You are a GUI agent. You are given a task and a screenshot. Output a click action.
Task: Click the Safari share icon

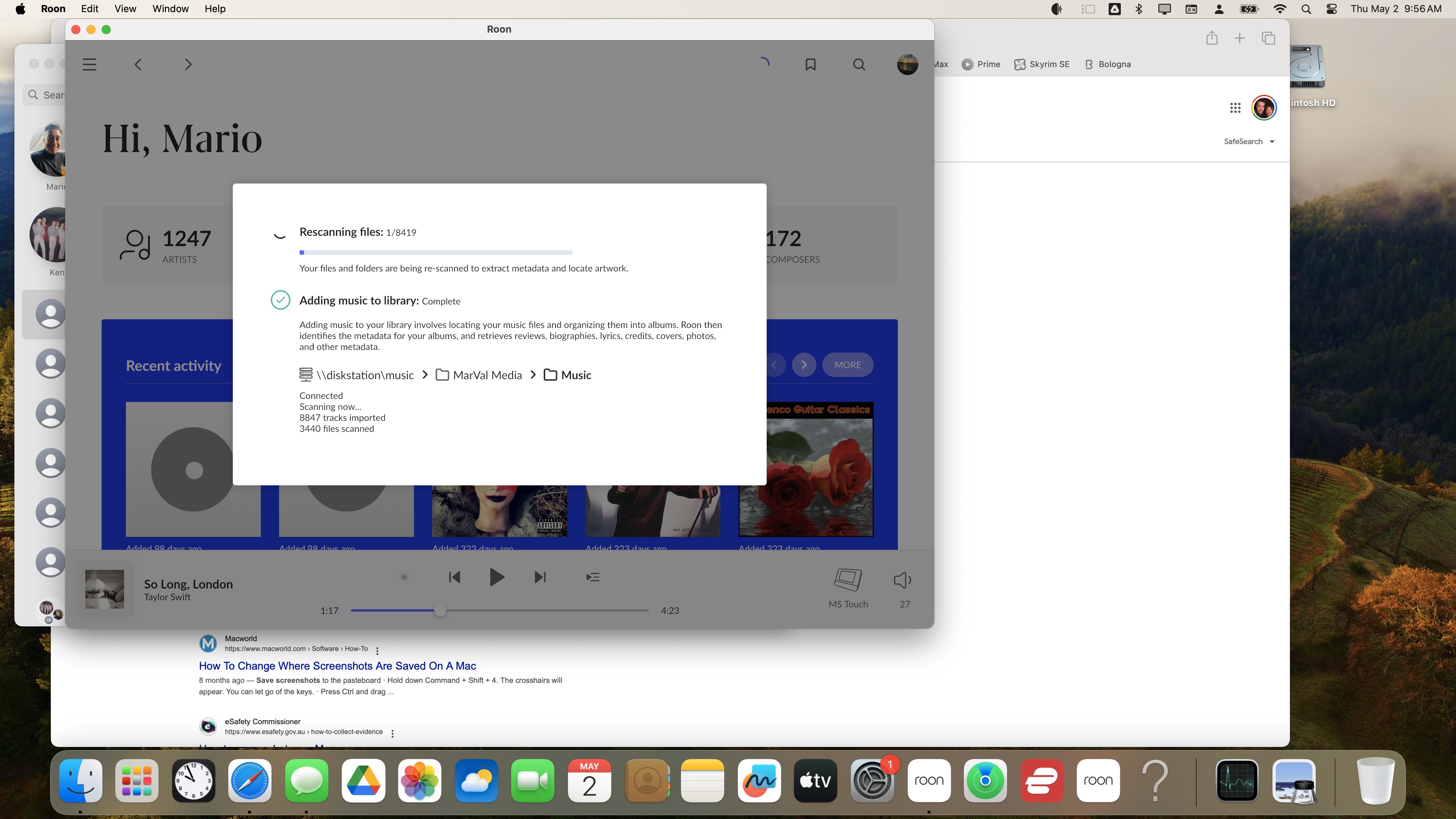(x=1211, y=38)
